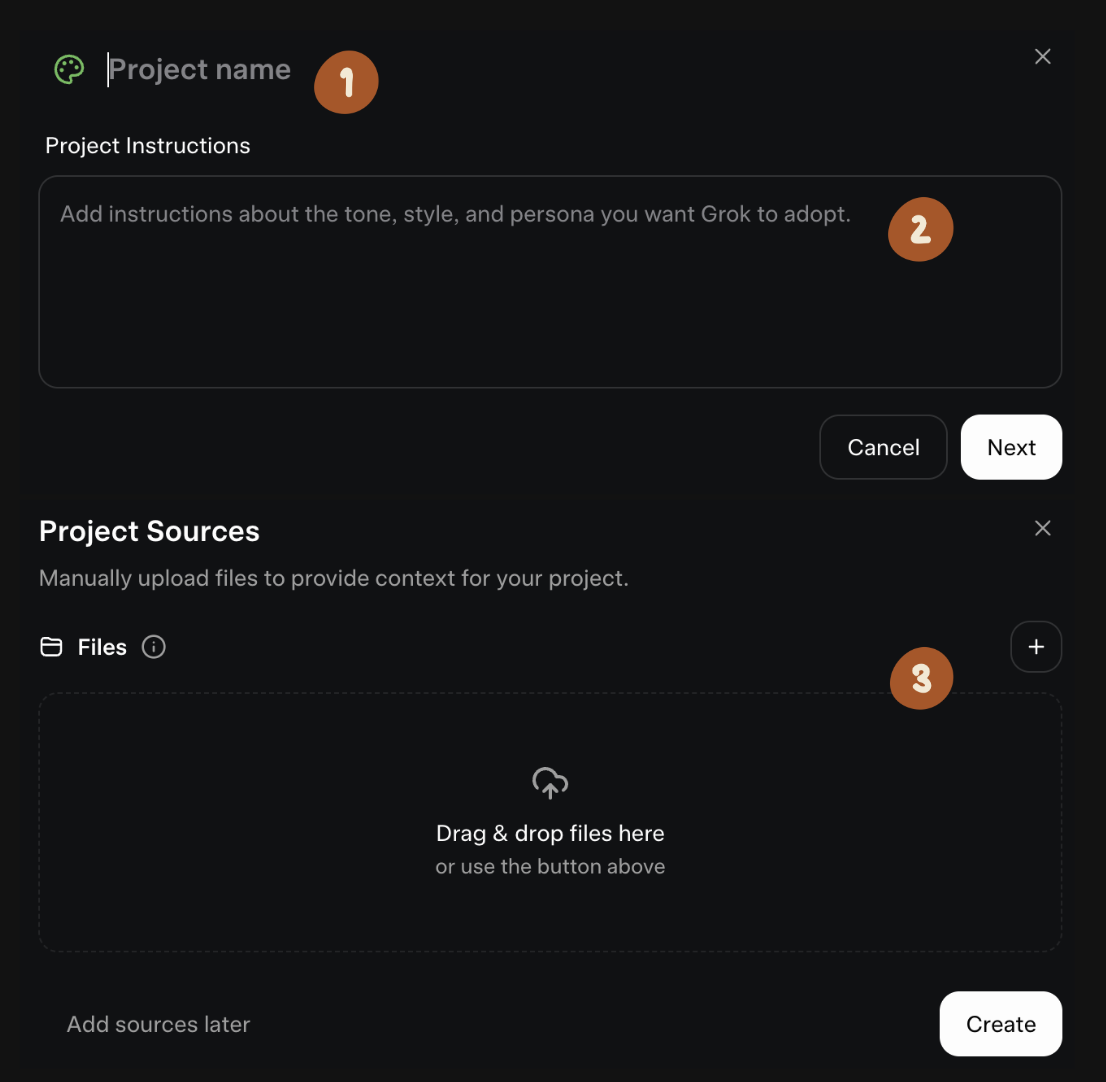Close the project name dialog
The height and width of the screenshot is (1082, 1106).
point(1042,57)
